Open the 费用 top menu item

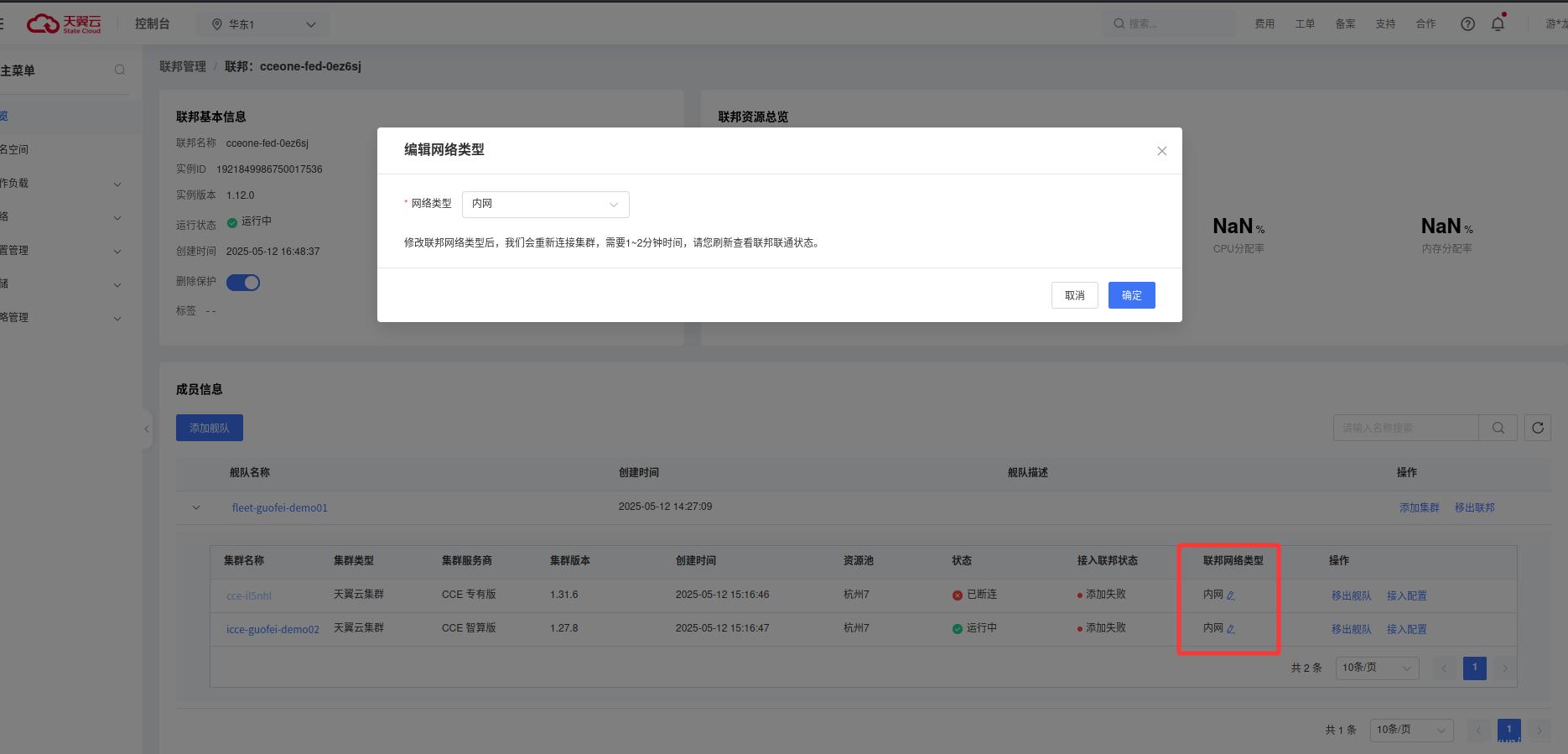click(x=1264, y=24)
